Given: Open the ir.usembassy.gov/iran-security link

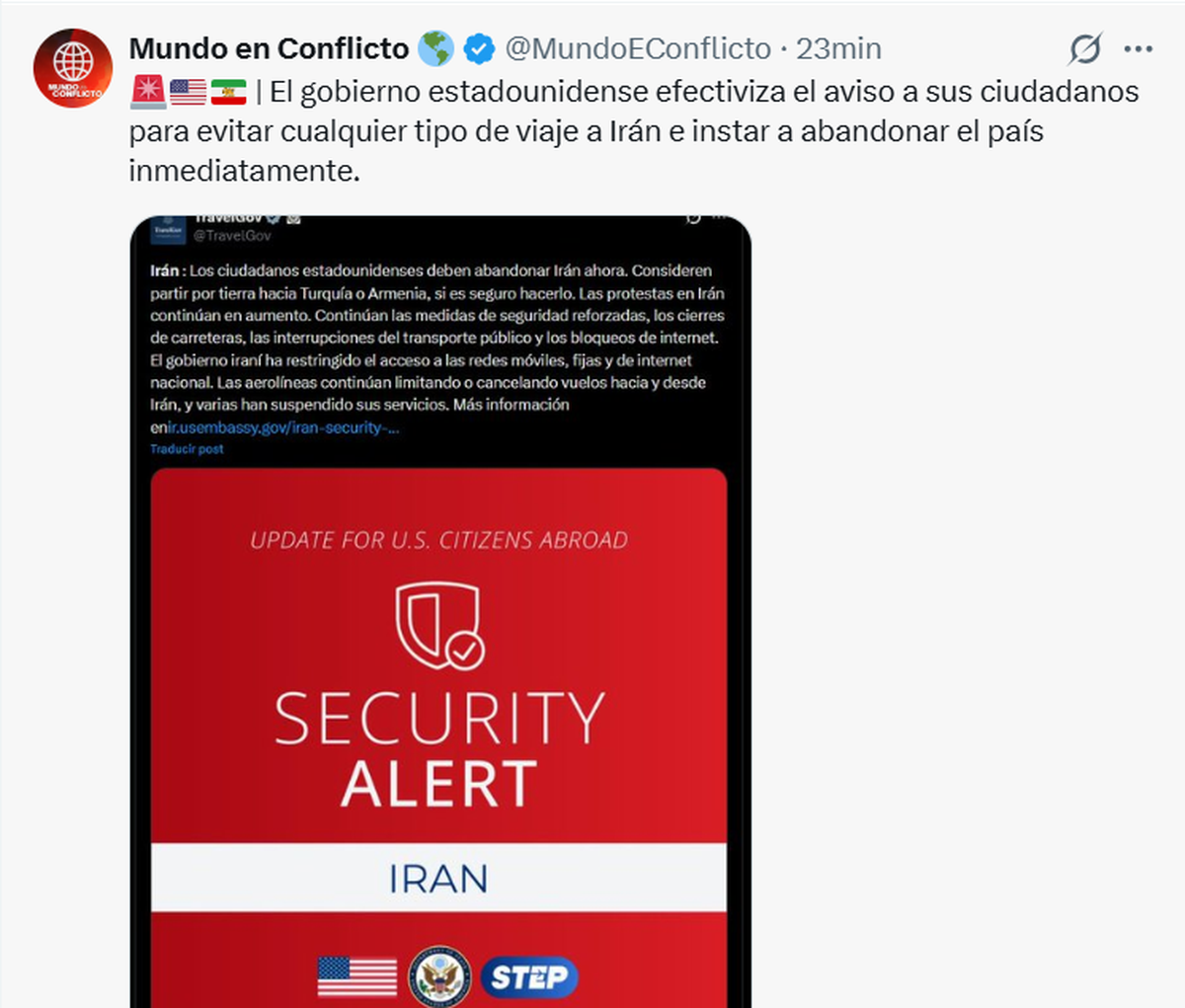Looking at the screenshot, I should pos(283,427).
